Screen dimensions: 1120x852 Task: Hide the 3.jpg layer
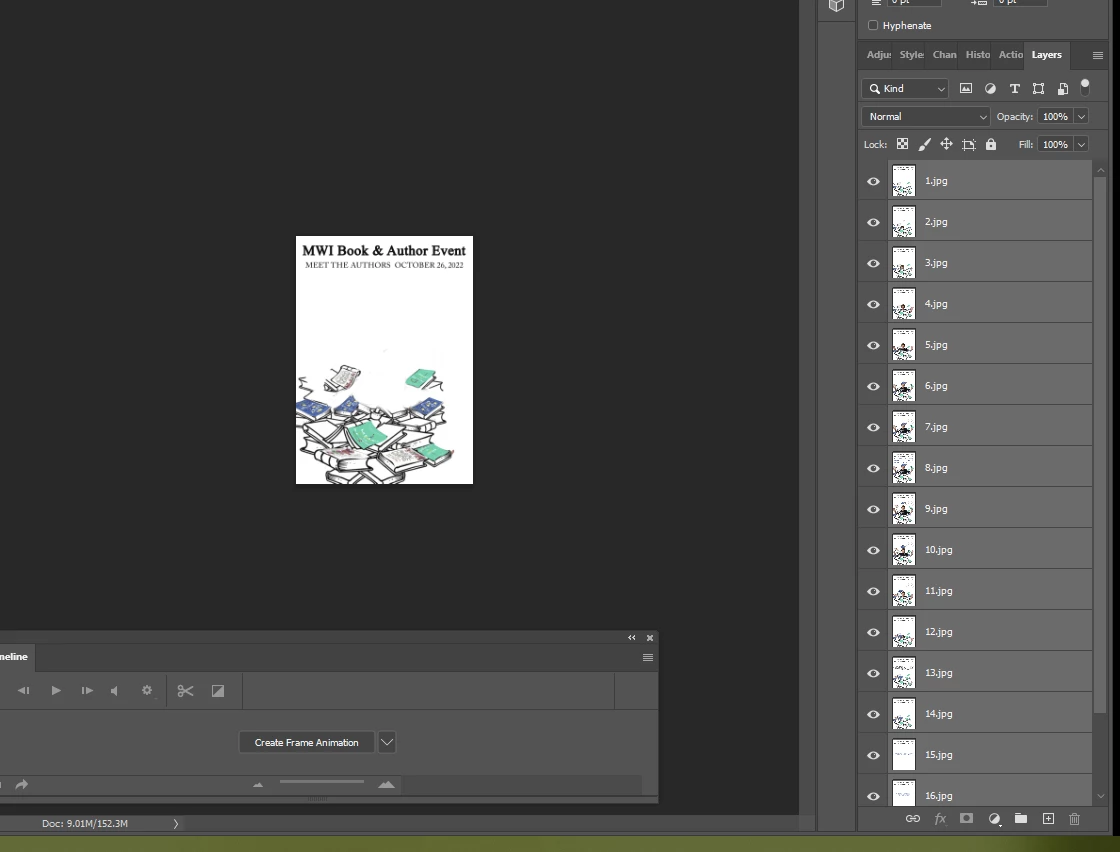pyautogui.click(x=874, y=264)
